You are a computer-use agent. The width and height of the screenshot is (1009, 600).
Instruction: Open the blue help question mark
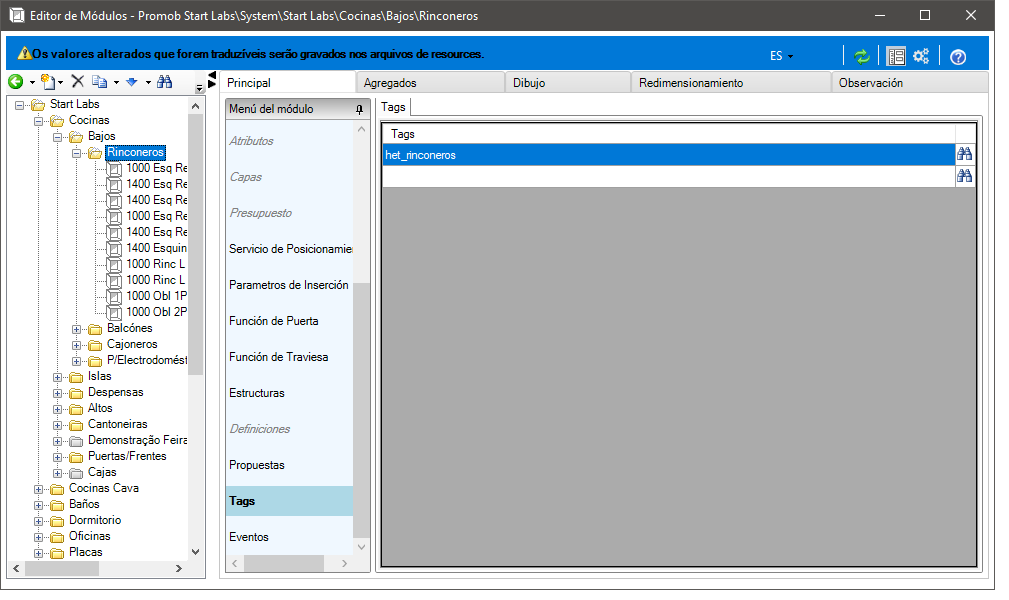(x=958, y=57)
